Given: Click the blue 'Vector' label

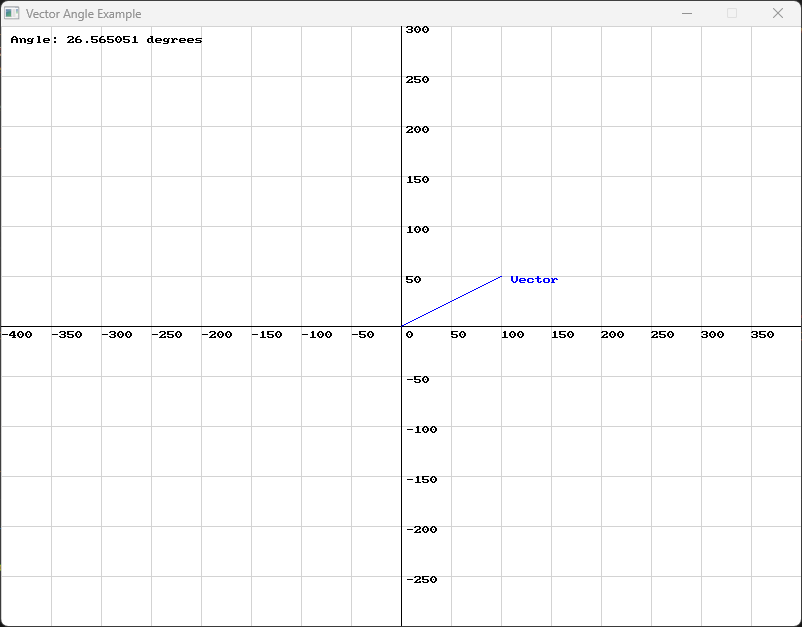Looking at the screenshot, I should [x=534, y=280].
